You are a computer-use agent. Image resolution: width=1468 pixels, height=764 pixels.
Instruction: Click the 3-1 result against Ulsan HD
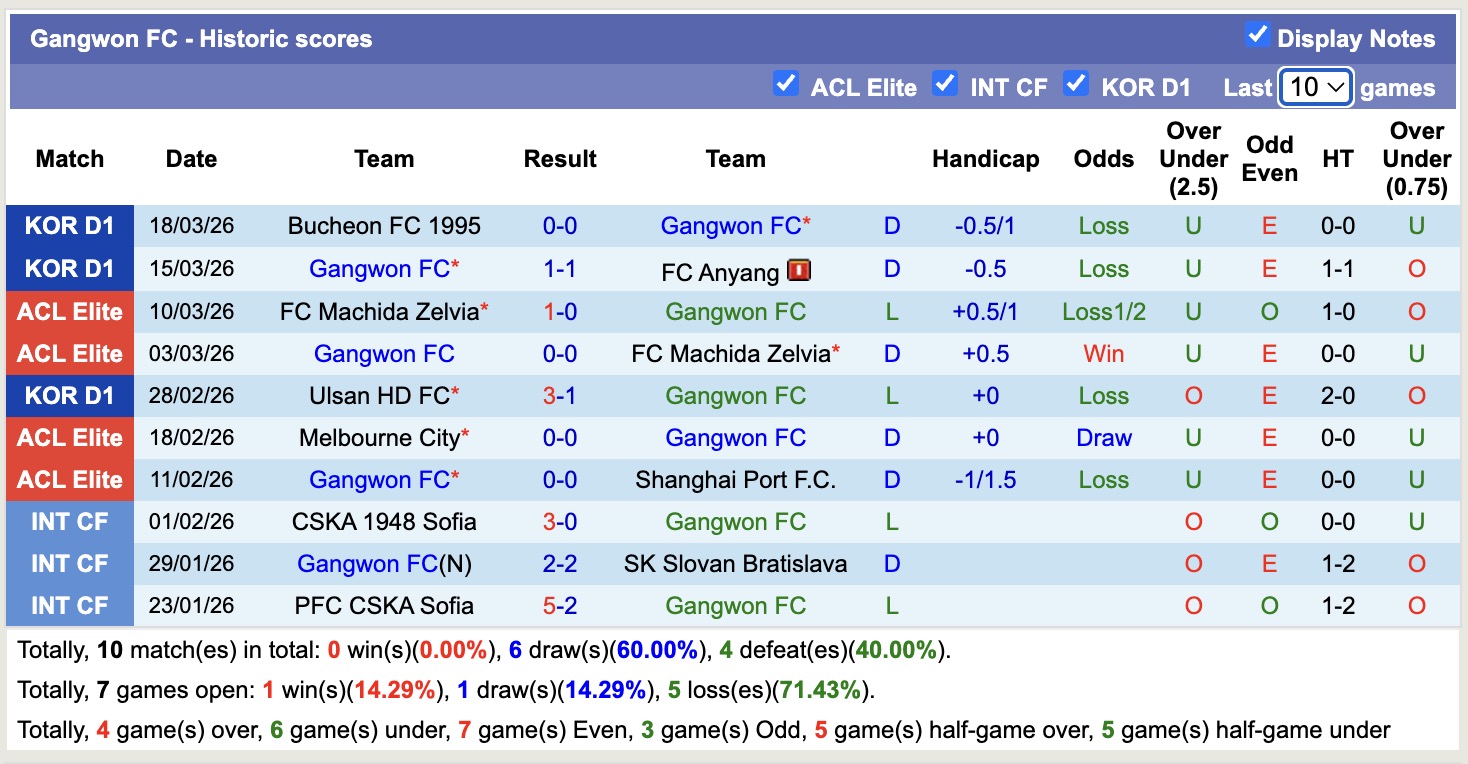point(560,396)
